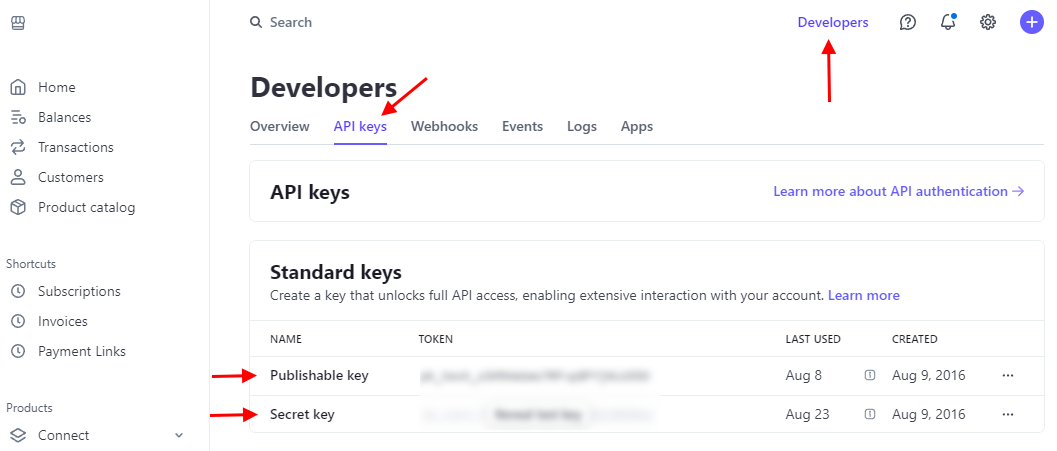The image size is (1057, 451).
Task: Click the Publishable key name
Action: [320, 375]
